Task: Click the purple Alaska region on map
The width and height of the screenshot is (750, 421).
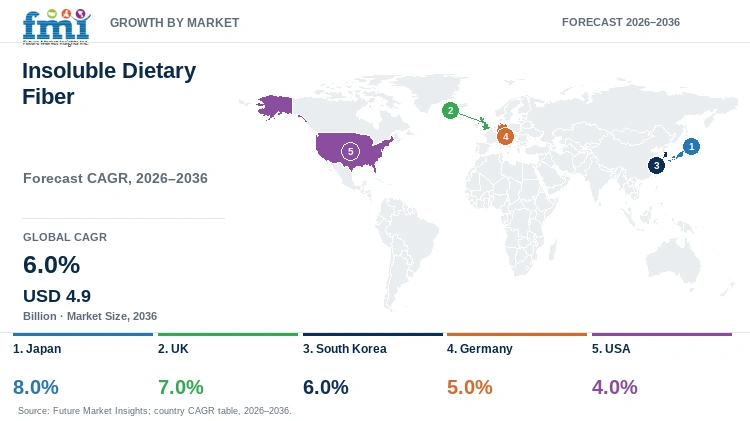Action: (x=275, y=106)
